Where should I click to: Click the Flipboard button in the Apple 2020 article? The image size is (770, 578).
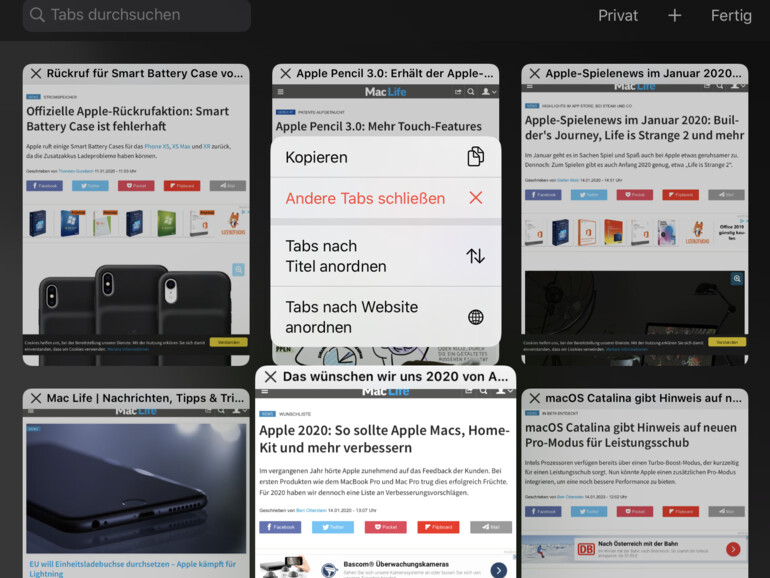pos(438,527)
